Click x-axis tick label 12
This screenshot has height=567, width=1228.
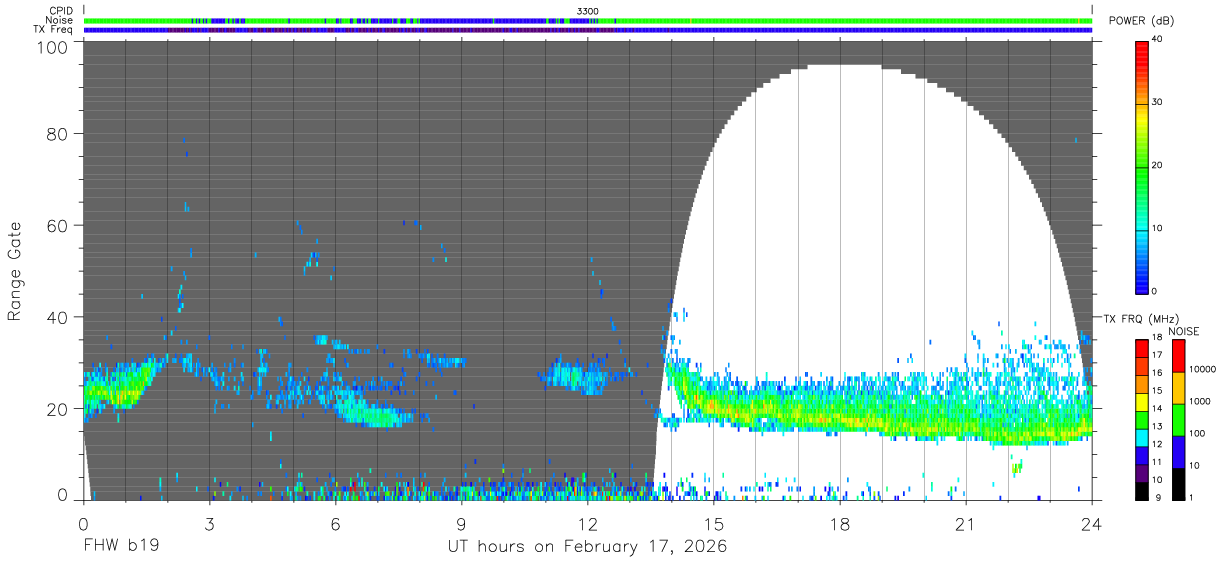tap(588, 524)
